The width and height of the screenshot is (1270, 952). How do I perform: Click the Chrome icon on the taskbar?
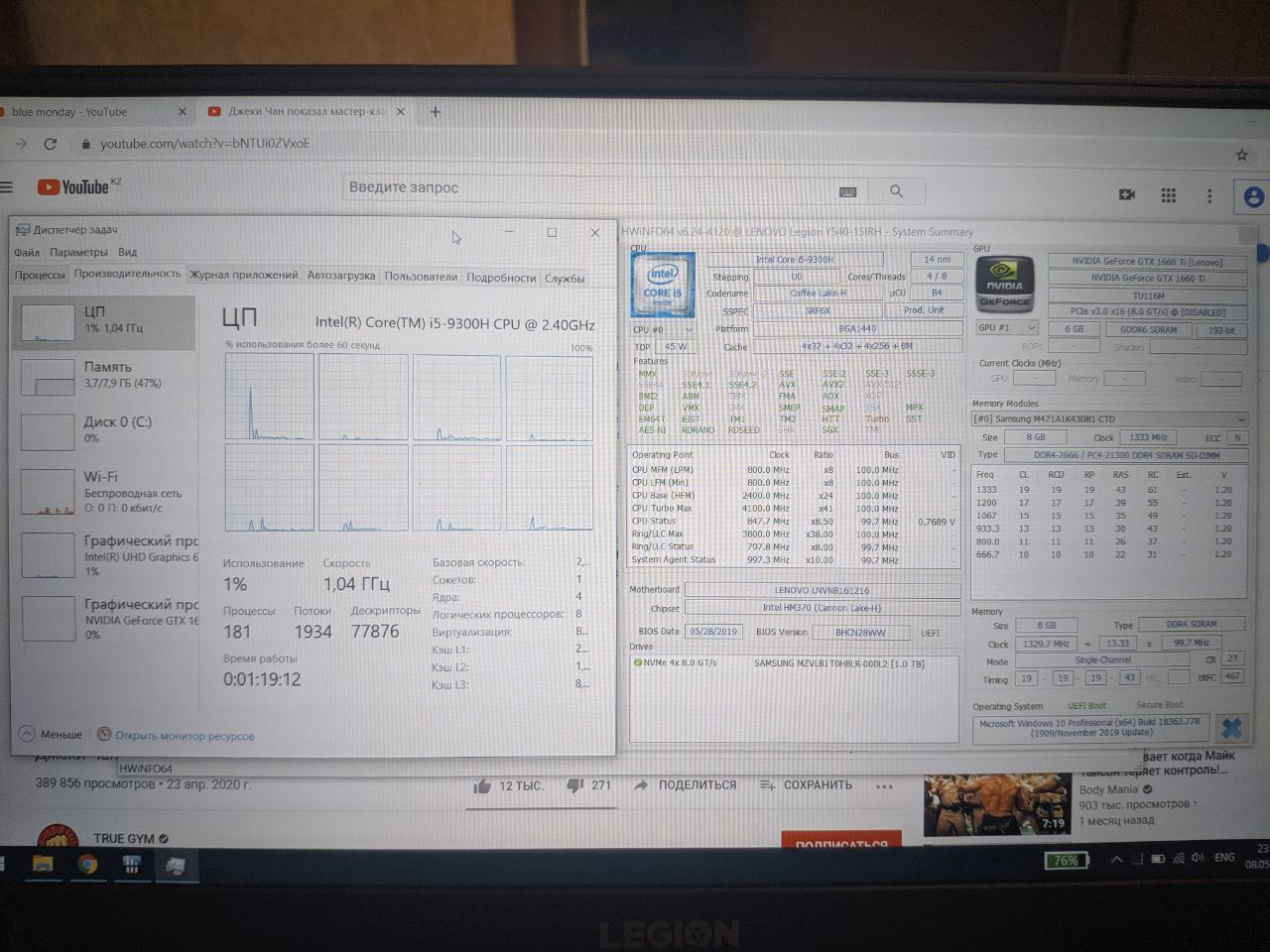(x=87, y=865)
